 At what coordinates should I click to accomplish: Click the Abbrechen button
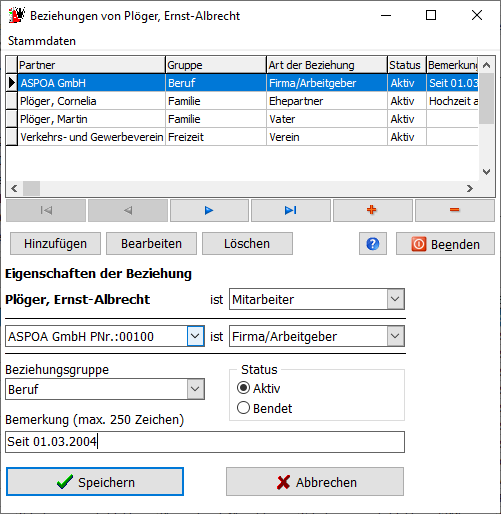pos(315,482)
